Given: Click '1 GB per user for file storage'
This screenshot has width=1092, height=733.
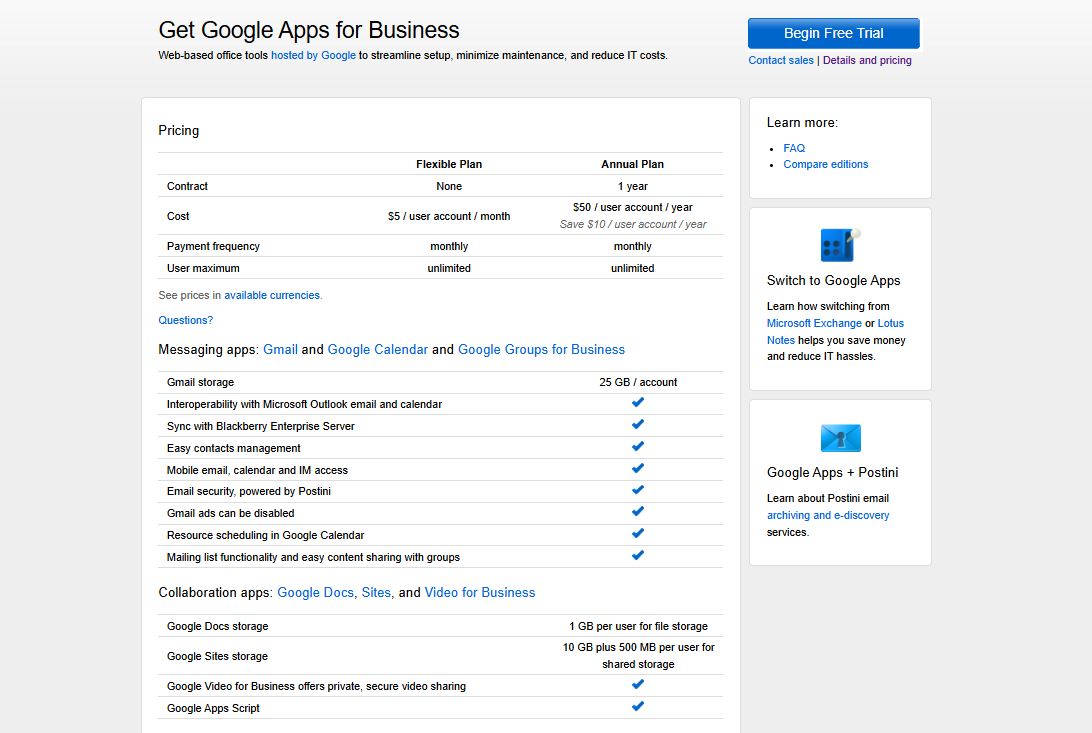Looking at the screenshot, I should pyautogui.click(x=638, y=626).
